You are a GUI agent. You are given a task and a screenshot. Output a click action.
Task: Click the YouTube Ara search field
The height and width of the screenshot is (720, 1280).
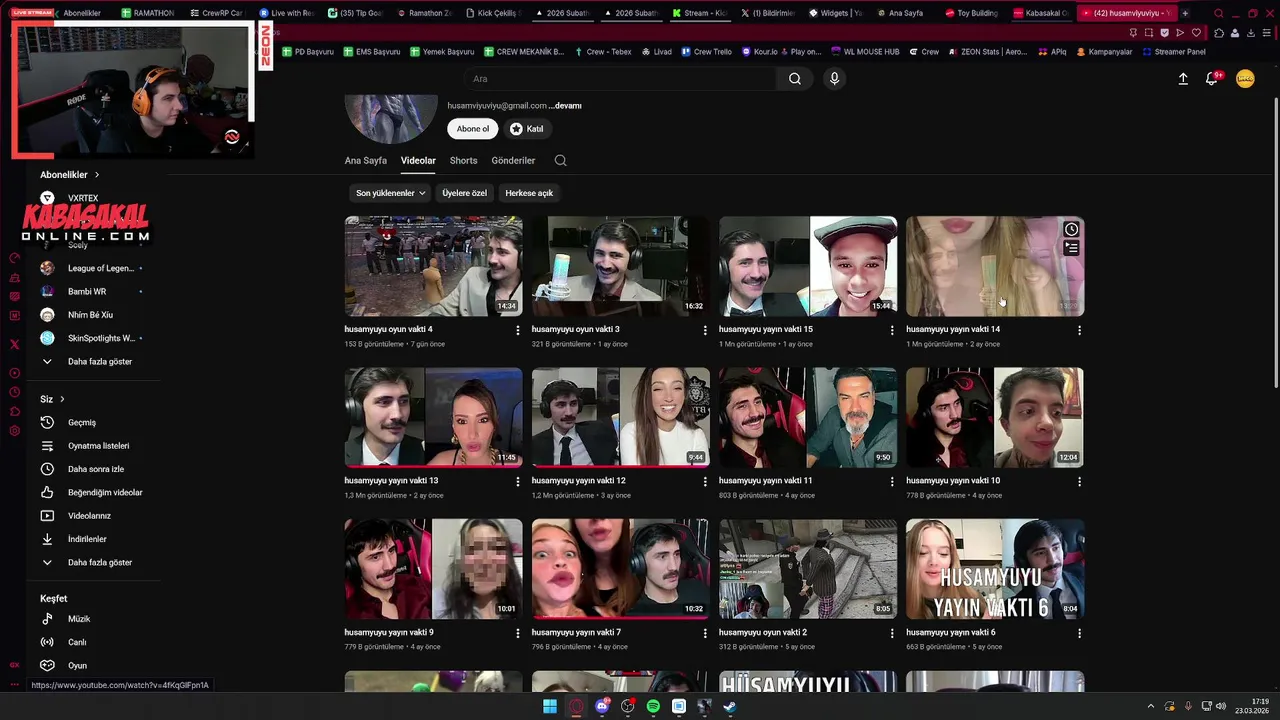pos(619,79)
